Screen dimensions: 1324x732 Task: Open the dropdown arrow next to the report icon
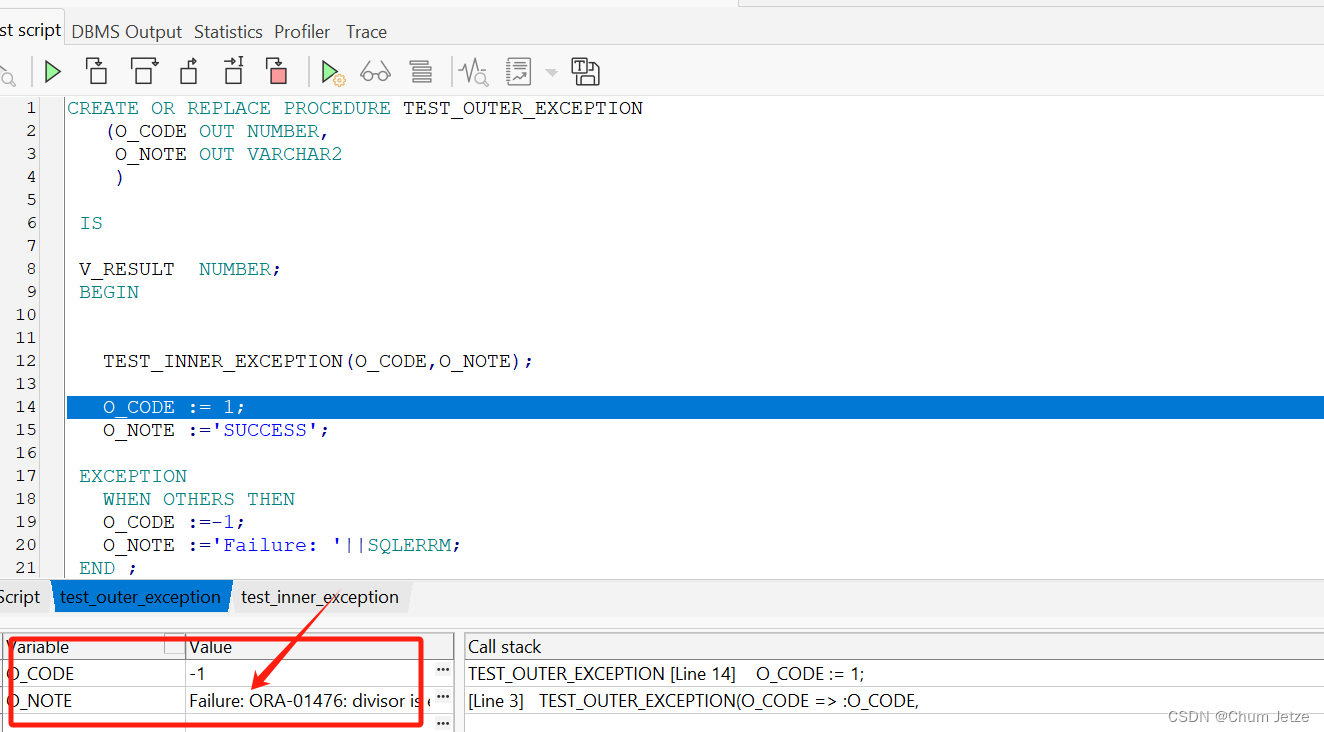click(551, 71)
